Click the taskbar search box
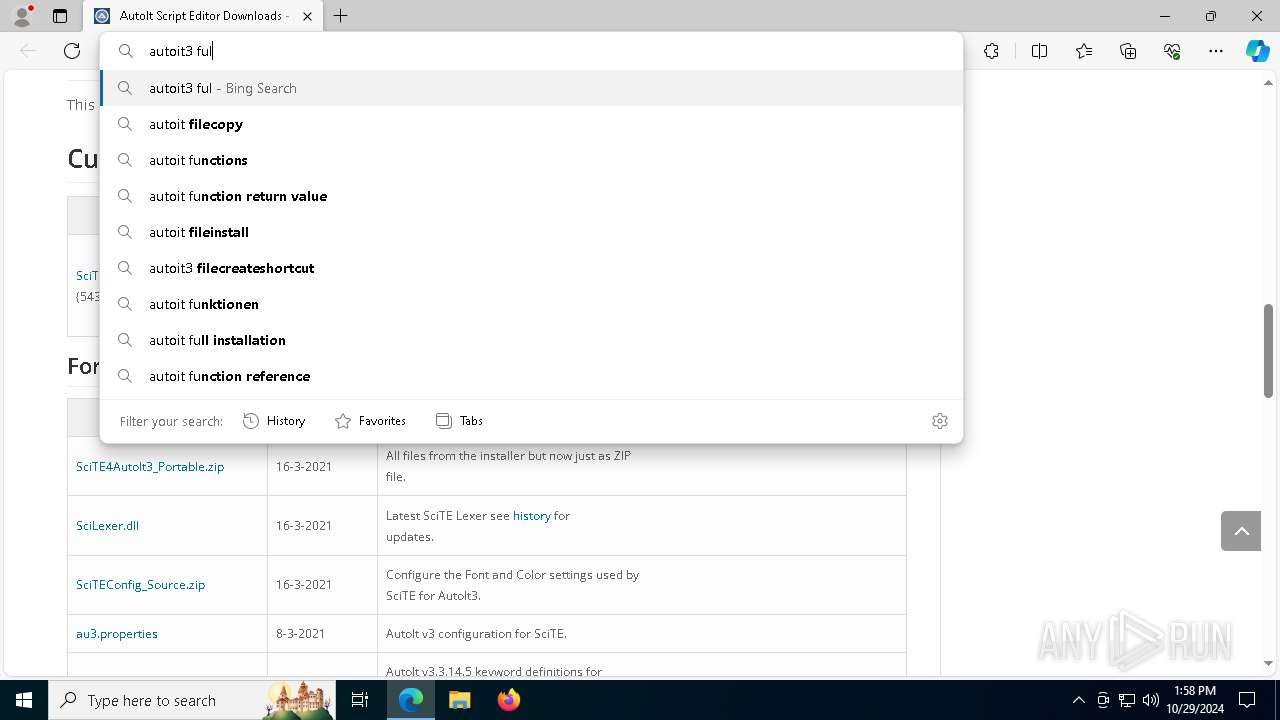 point(192,700)
